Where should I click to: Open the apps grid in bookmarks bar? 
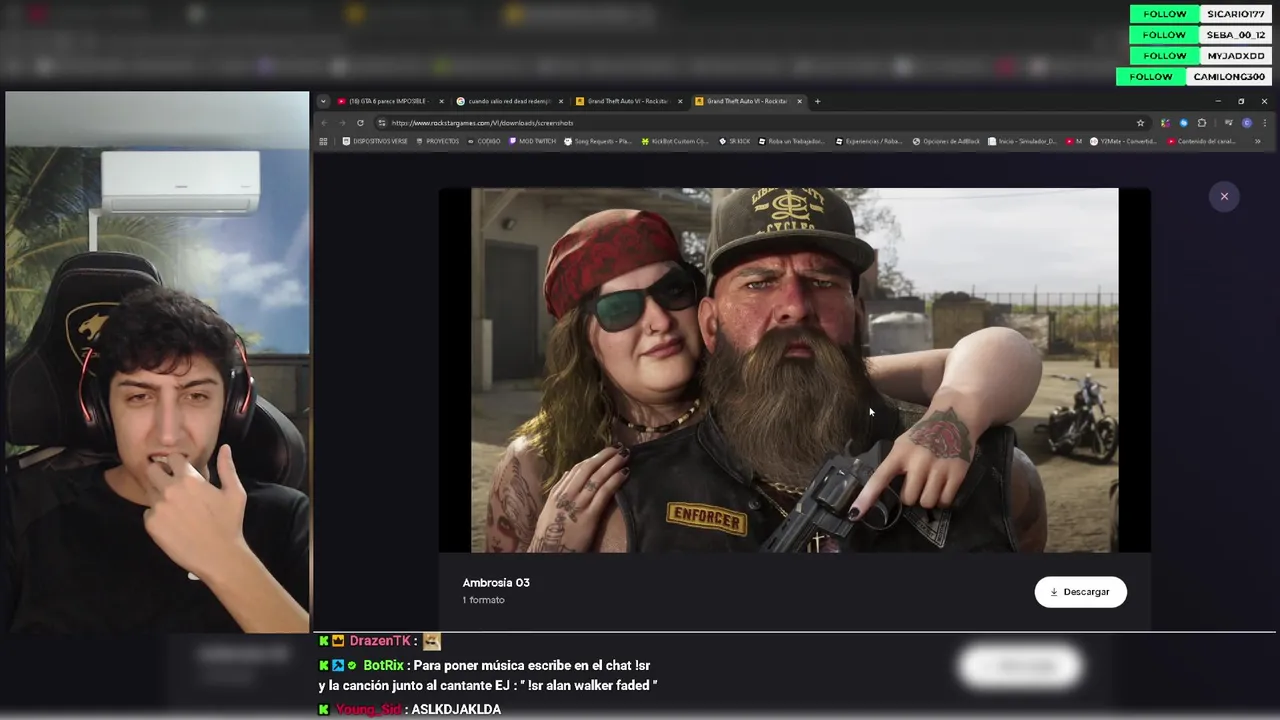pos(323,141)
